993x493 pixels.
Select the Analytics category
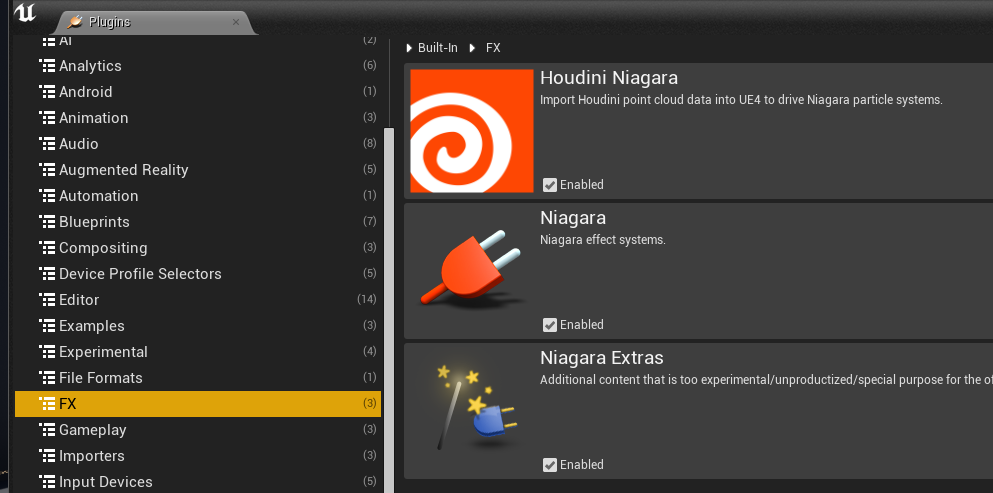(x=198, y=66)
